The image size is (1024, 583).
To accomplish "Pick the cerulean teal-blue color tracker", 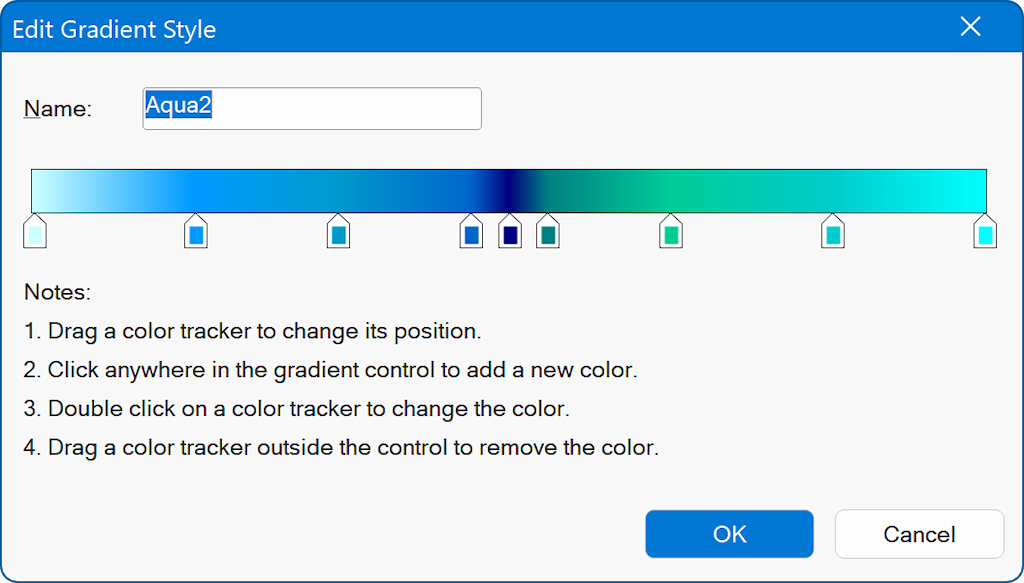I will (338, 235).
